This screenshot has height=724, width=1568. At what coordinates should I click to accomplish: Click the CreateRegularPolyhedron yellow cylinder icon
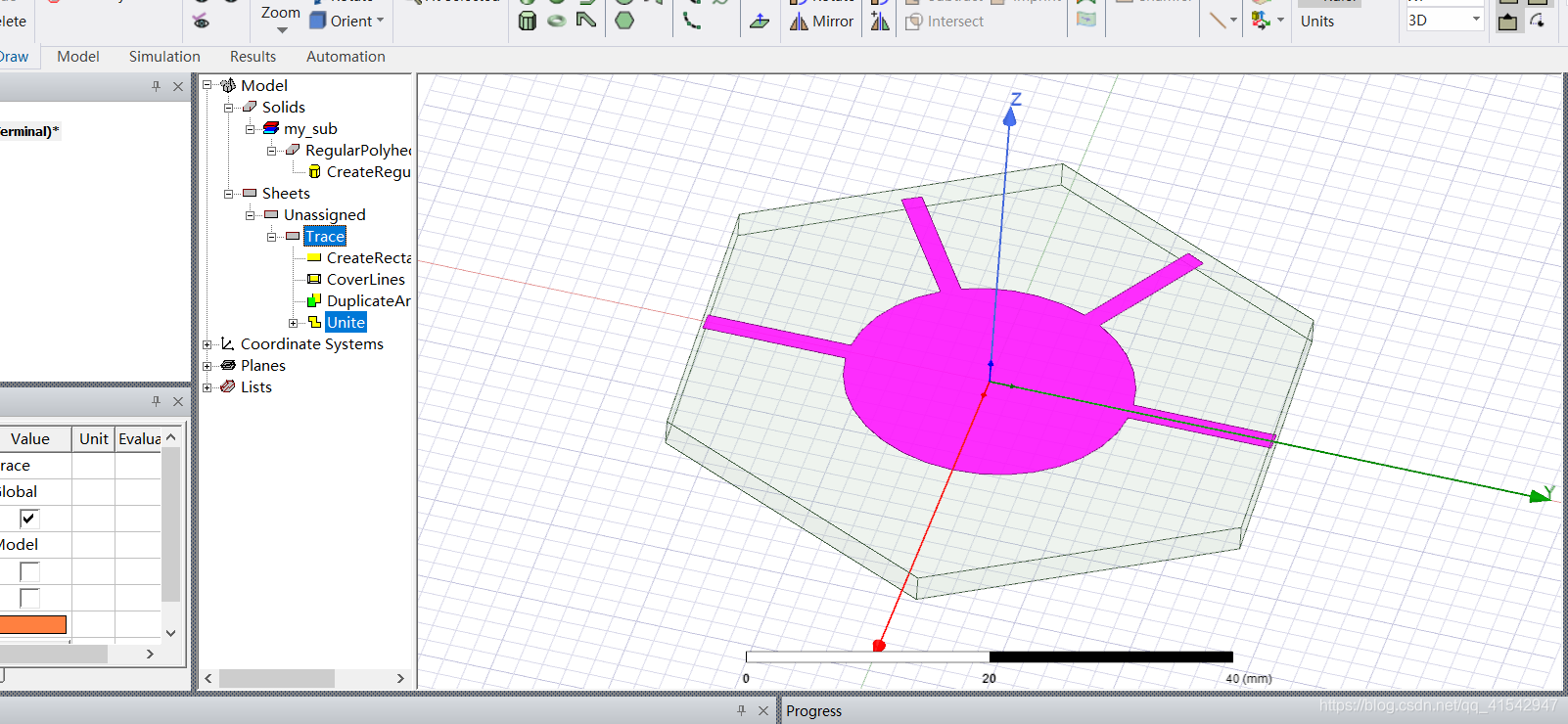[314, 171]
